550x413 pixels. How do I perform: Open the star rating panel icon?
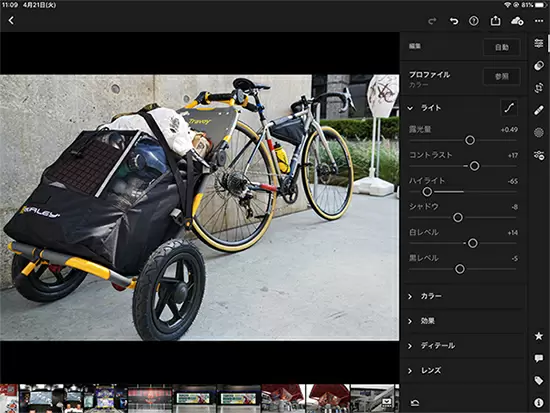pos(539,336)
